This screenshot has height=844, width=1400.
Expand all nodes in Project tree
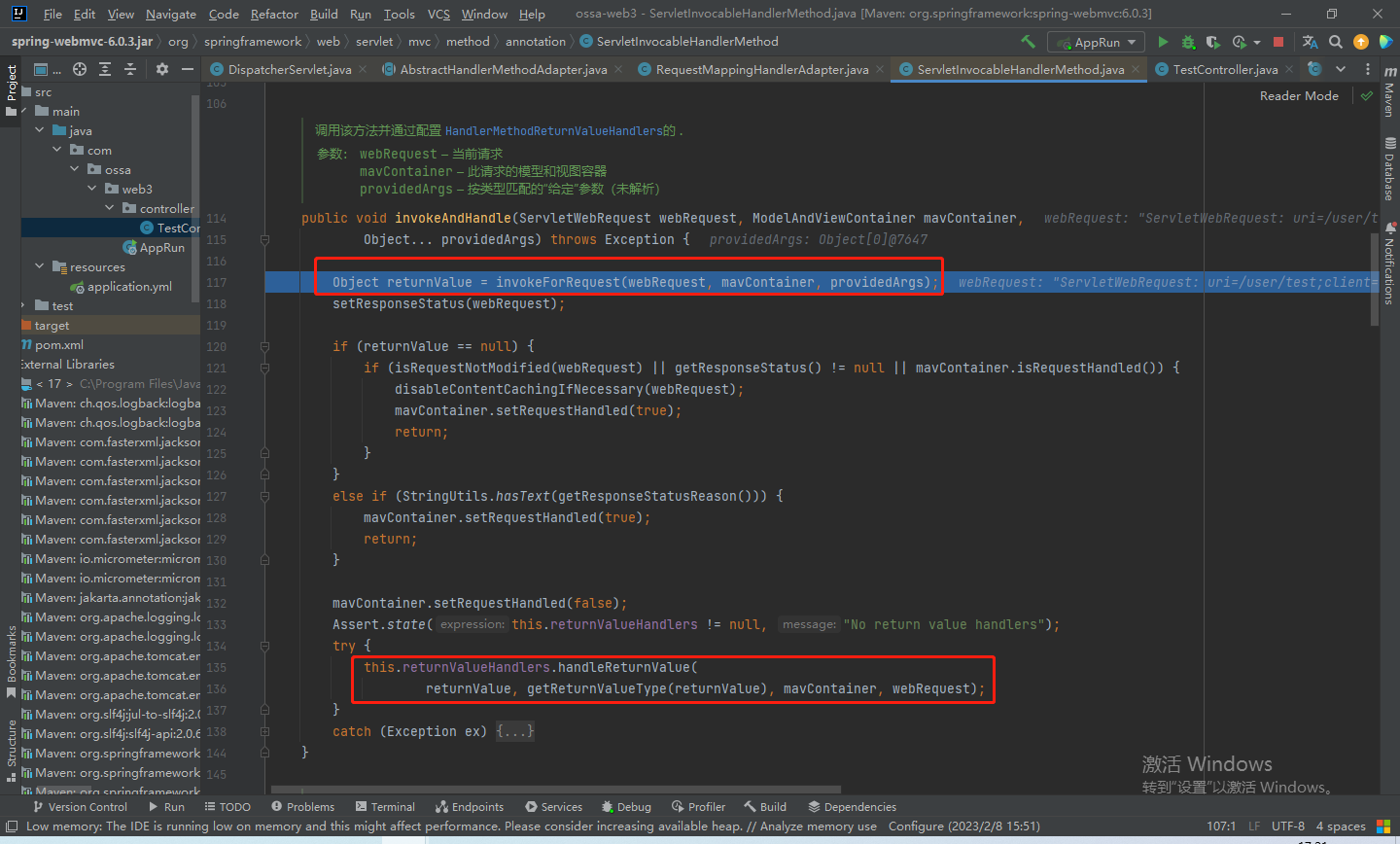click(x=105, y=69)
